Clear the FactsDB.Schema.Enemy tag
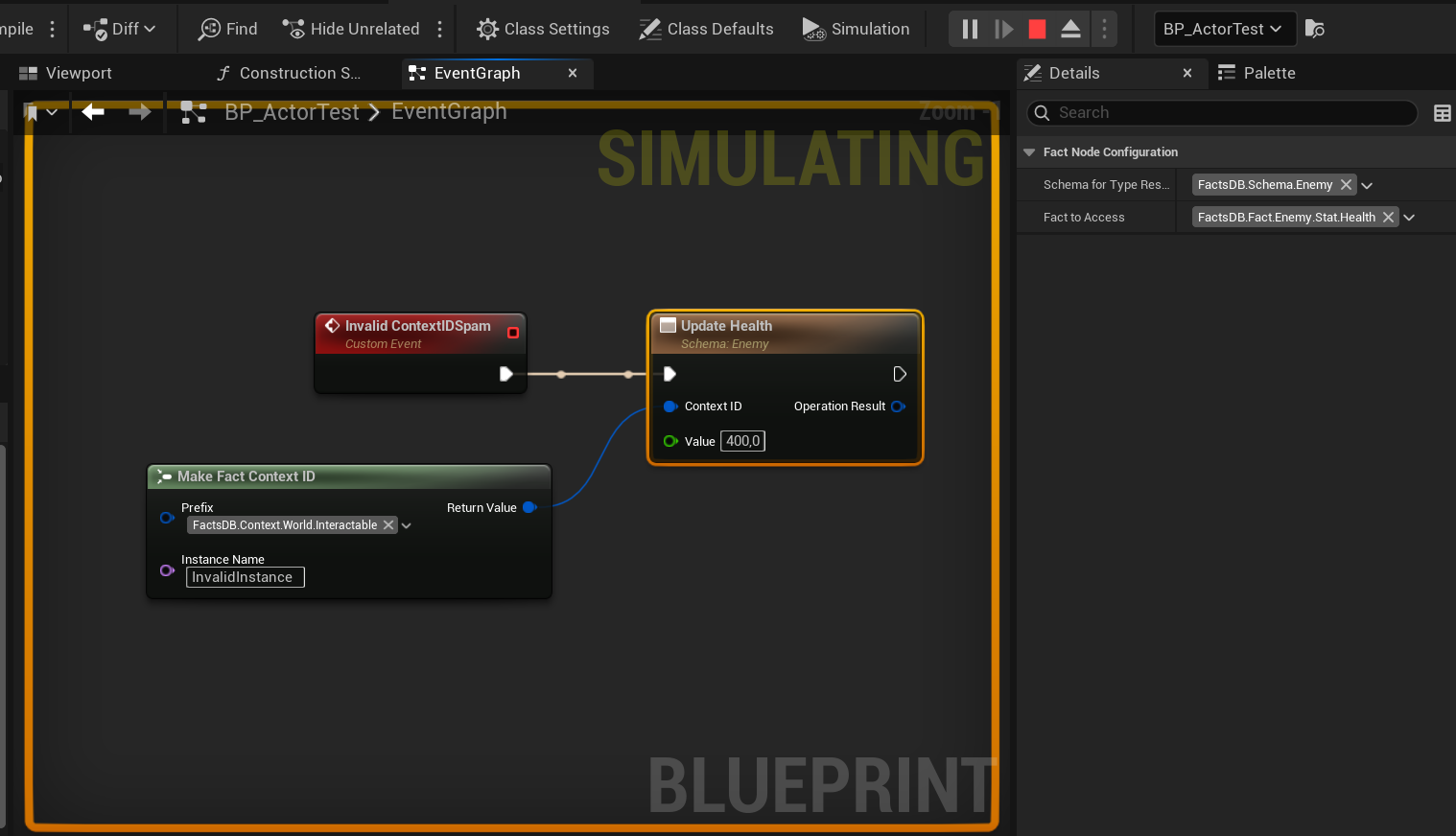Screen dimensions: 1456x836 [1346, 185]
